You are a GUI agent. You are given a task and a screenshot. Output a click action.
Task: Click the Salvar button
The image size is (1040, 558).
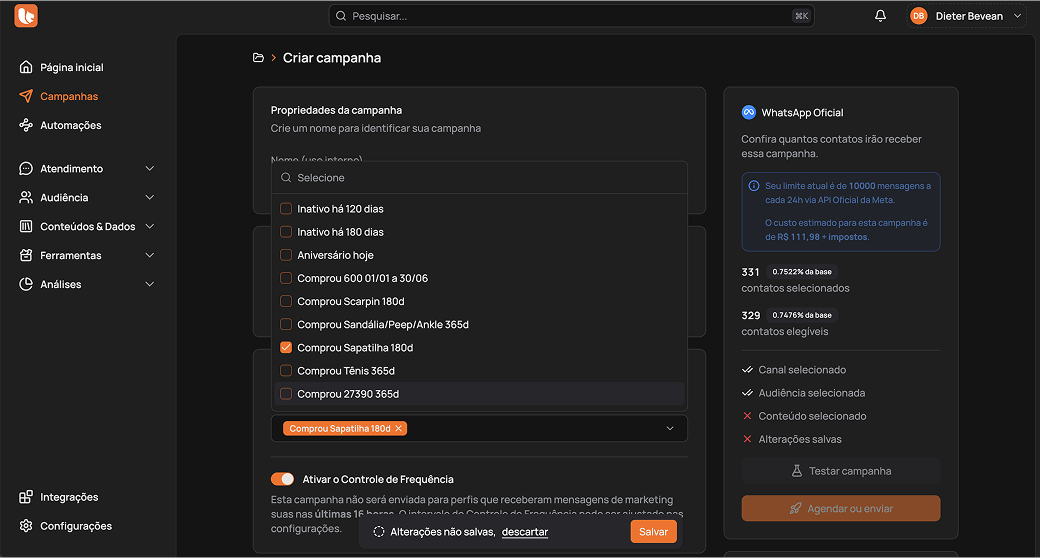[653, 532]
